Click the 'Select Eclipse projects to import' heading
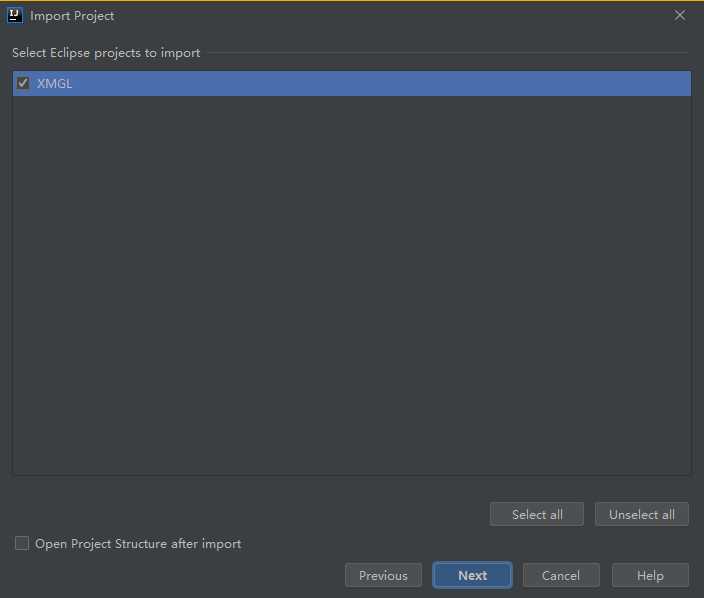 [x=106, y=53]
